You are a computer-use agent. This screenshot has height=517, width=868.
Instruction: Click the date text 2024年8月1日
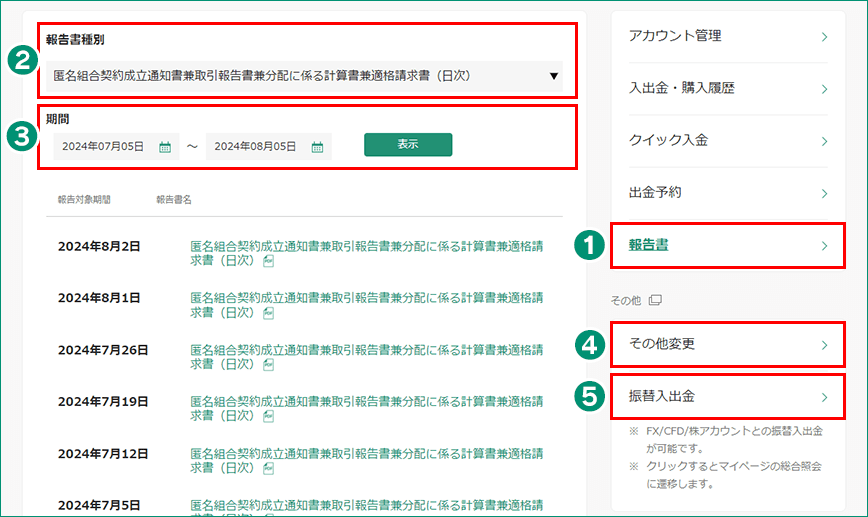click(x=99, y=298)
